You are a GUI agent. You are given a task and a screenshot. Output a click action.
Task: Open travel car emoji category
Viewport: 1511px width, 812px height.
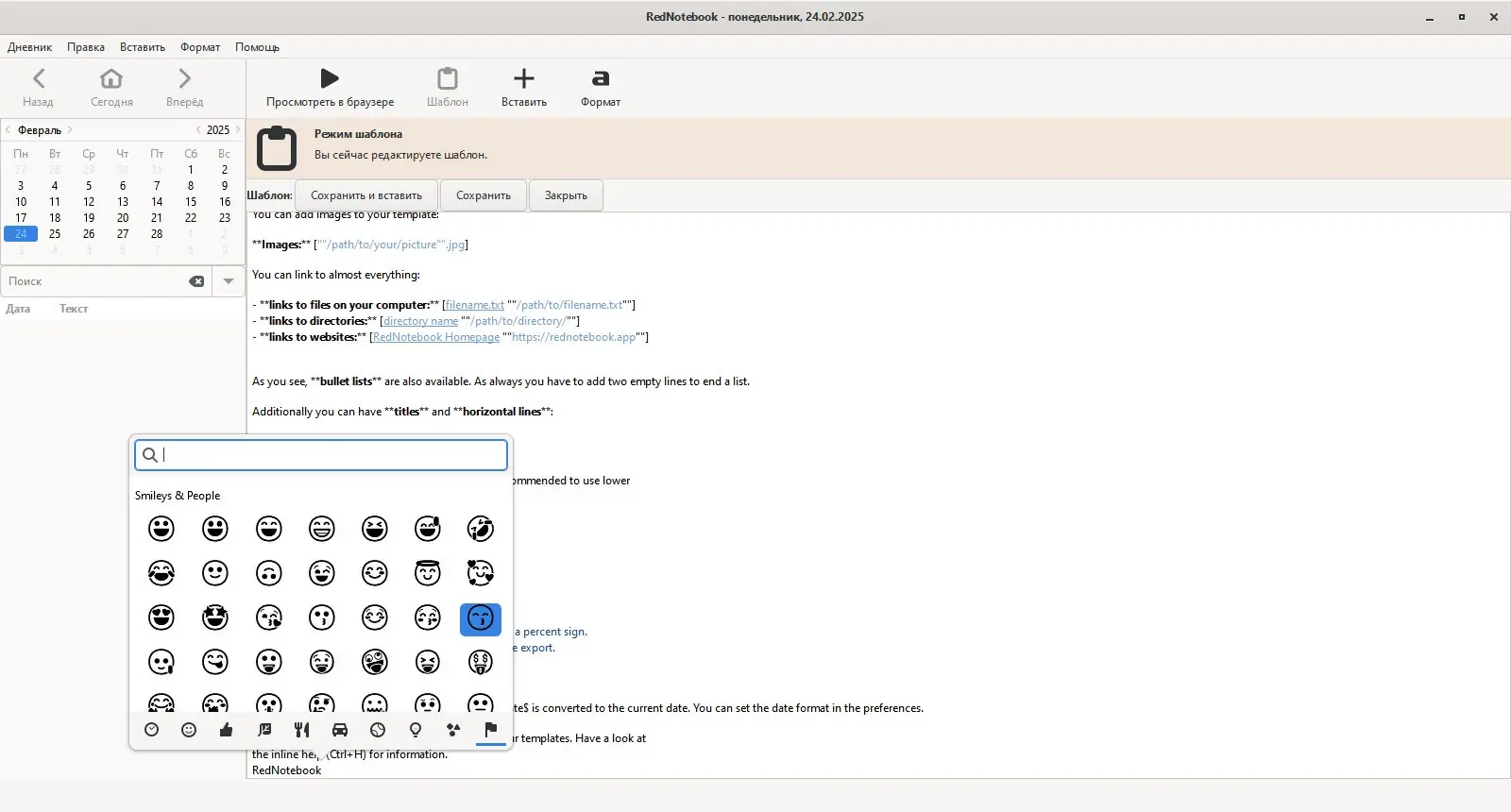(x=340, y=730)
